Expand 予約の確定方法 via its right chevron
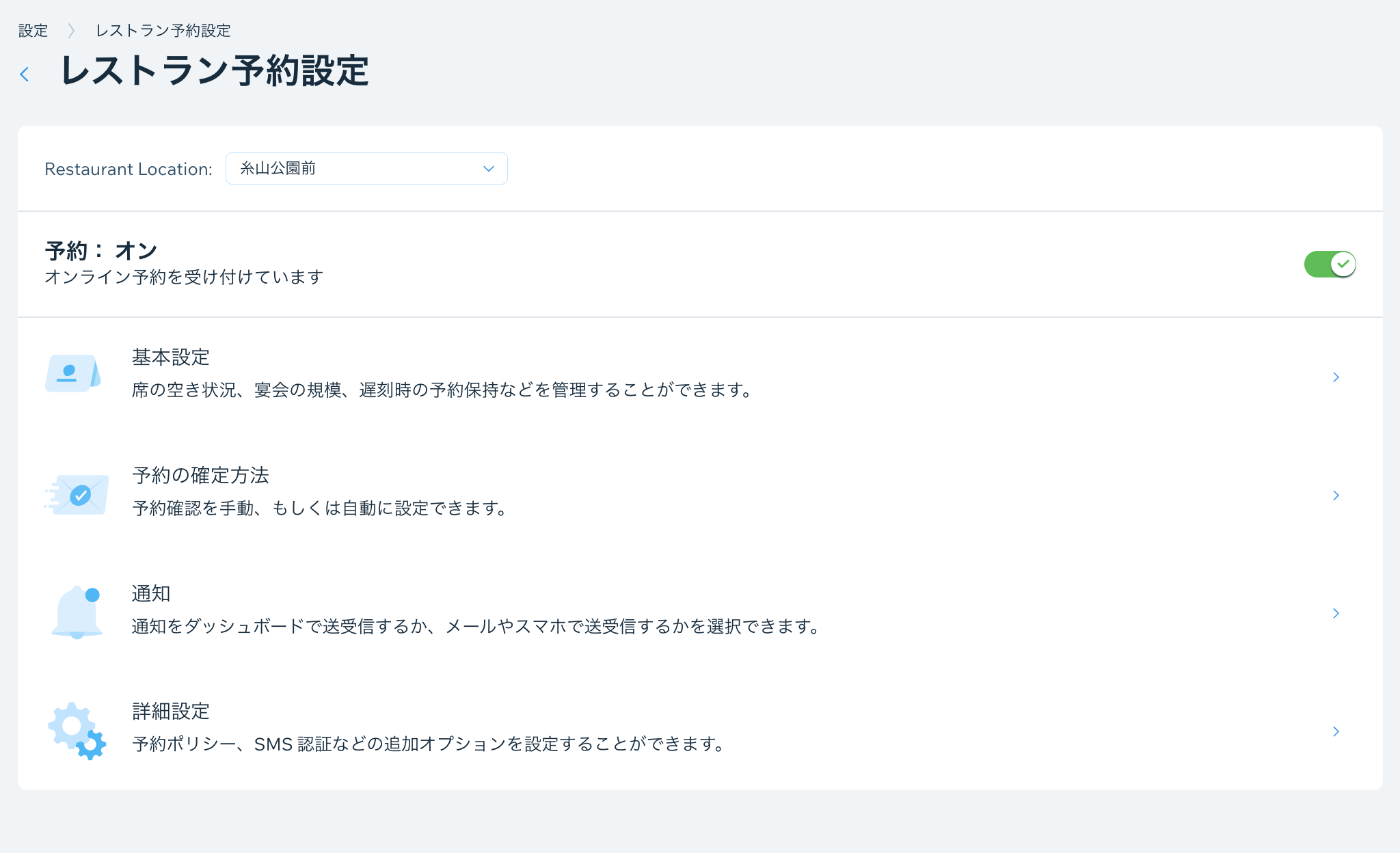Screen dimensions: 1400x853 1336,496
